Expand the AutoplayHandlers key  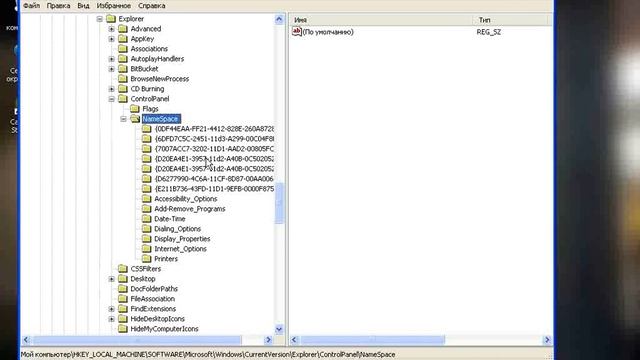[x=111, y=59]
